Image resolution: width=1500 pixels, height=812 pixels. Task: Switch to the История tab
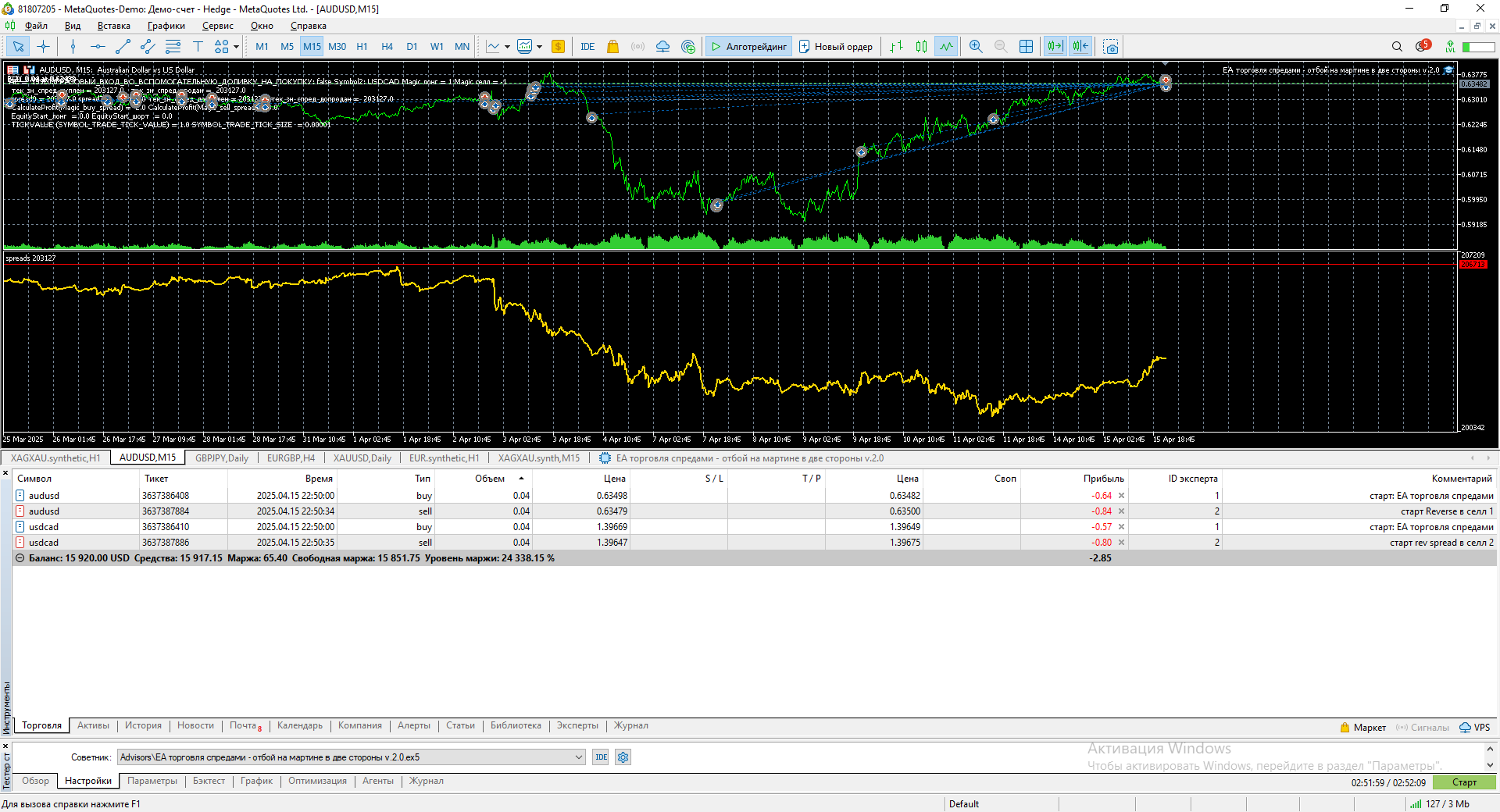[143, 725]
